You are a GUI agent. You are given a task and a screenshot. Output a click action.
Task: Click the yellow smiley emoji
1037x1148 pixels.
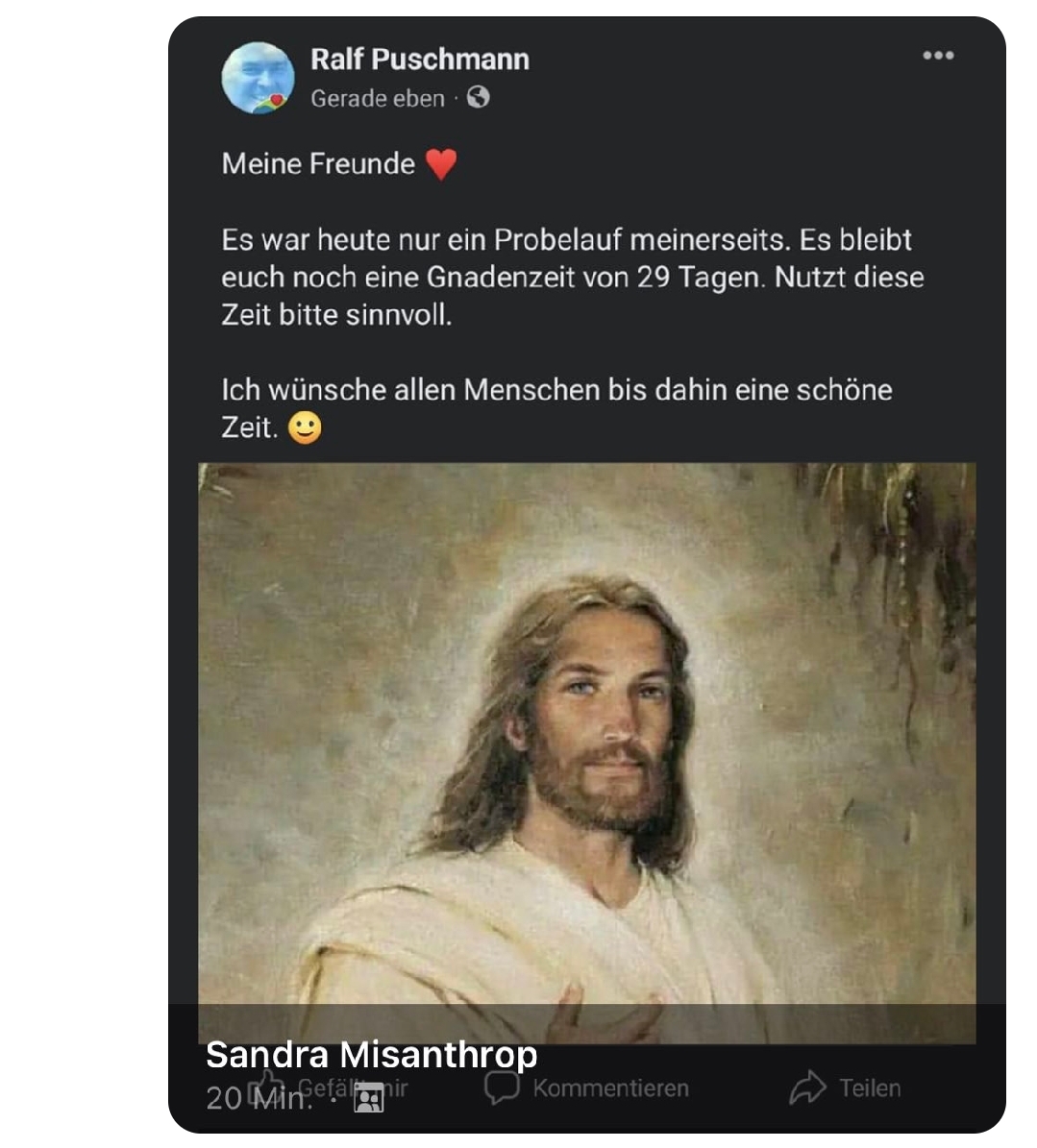pos(306,427)
